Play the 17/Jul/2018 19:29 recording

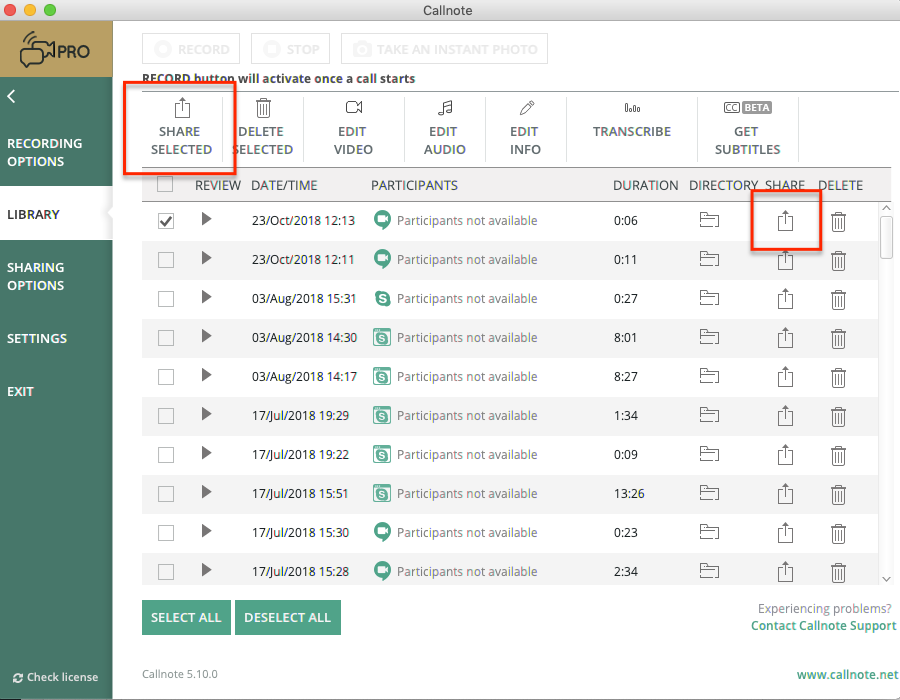point(207,414)
